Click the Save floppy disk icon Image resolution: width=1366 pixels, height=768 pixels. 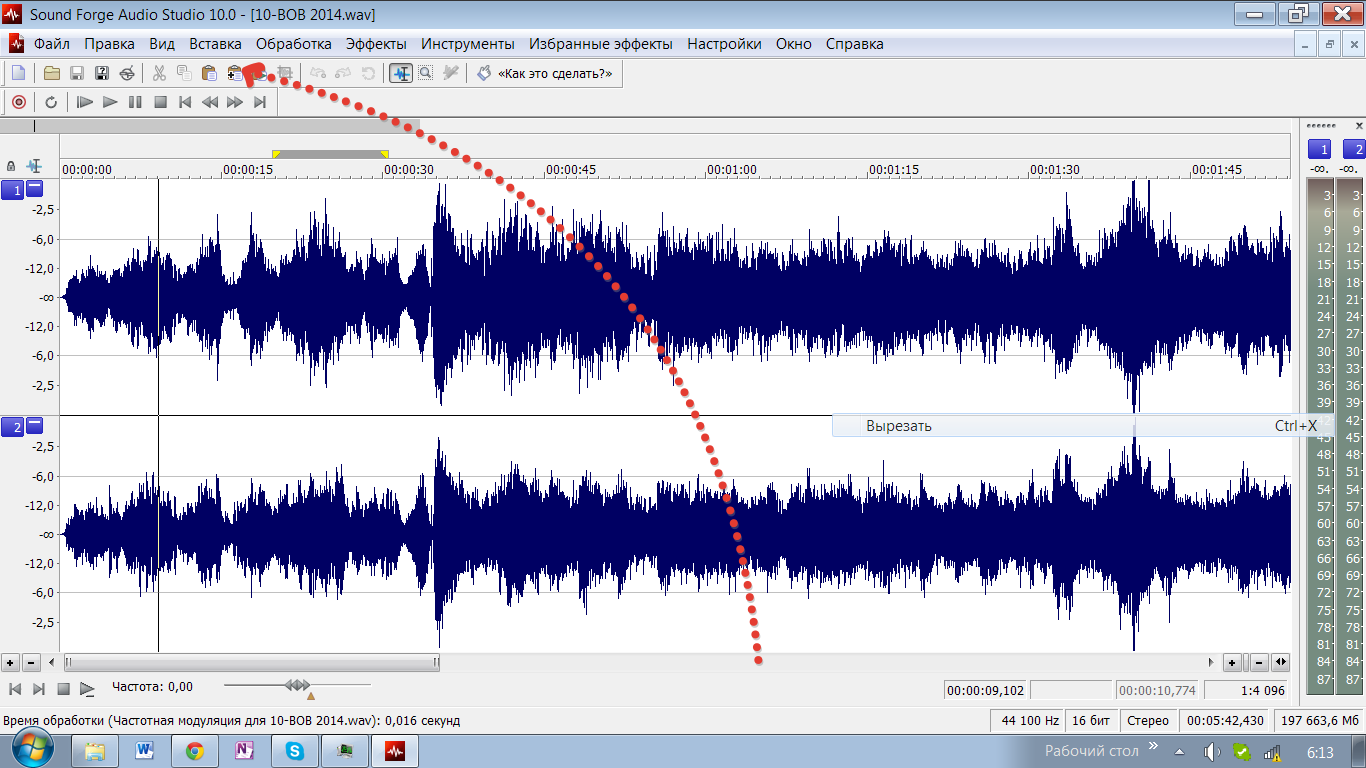[76, 73]
